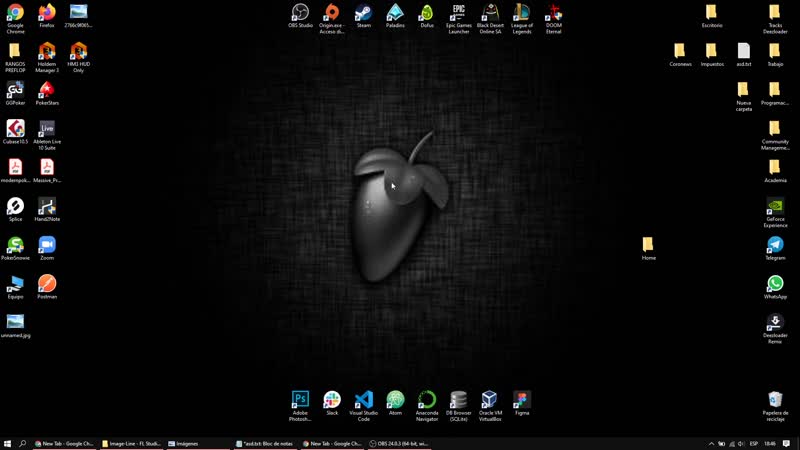This screenshot has width=800, height=450.
Task: Switch to Image-Line FL Studio taskbar window
Action: click(132, 444)
